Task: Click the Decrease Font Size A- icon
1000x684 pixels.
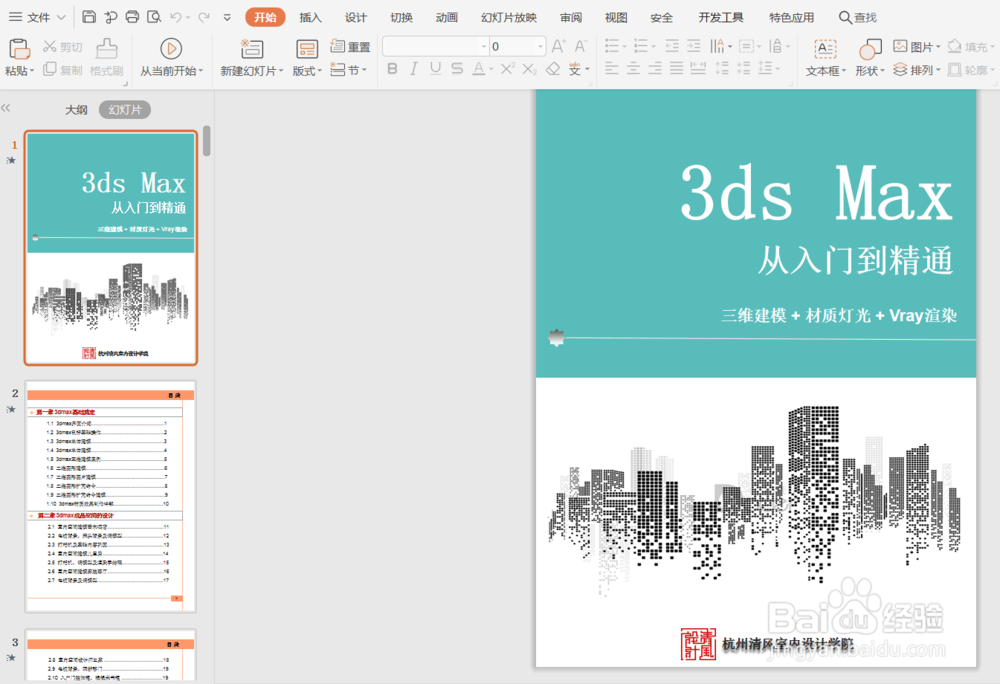Action: (x=580, y=46)
